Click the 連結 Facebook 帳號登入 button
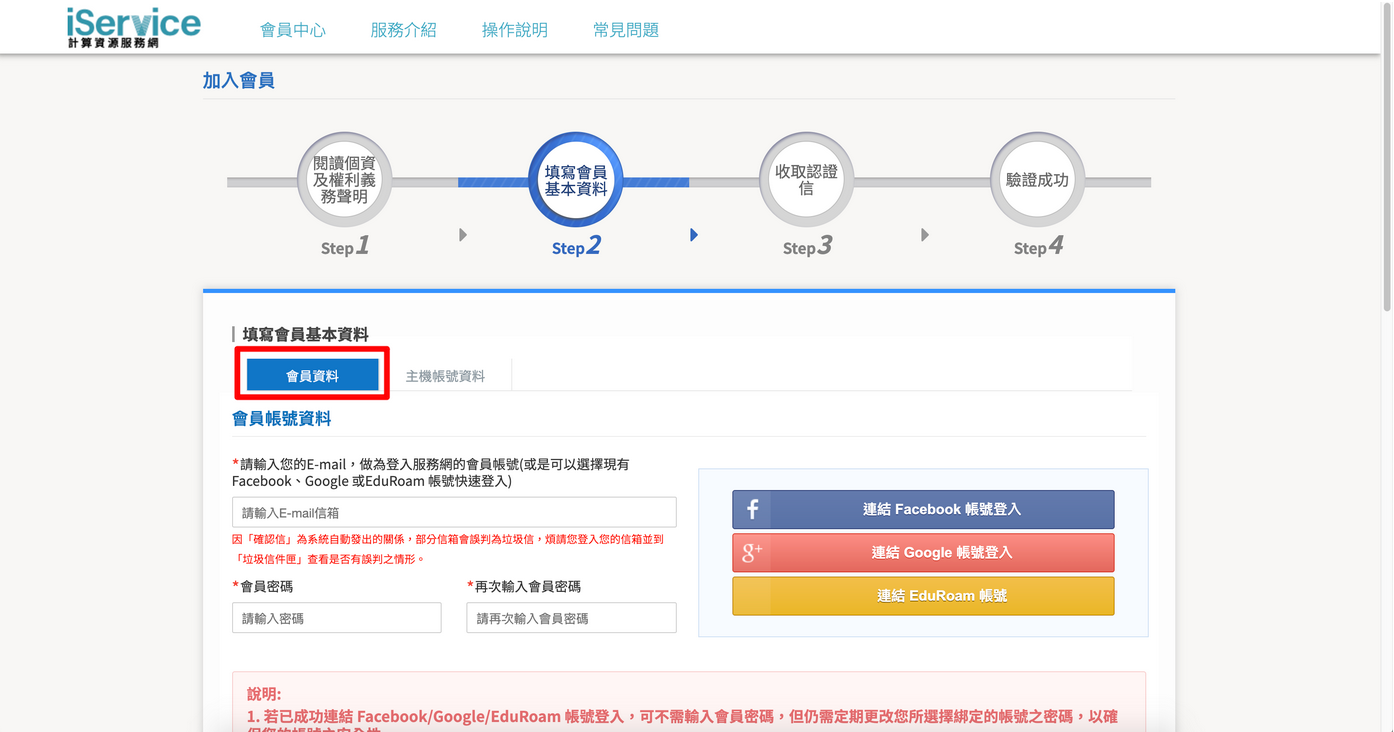This screenshot has height=732, width=1394. pos(922,509)
